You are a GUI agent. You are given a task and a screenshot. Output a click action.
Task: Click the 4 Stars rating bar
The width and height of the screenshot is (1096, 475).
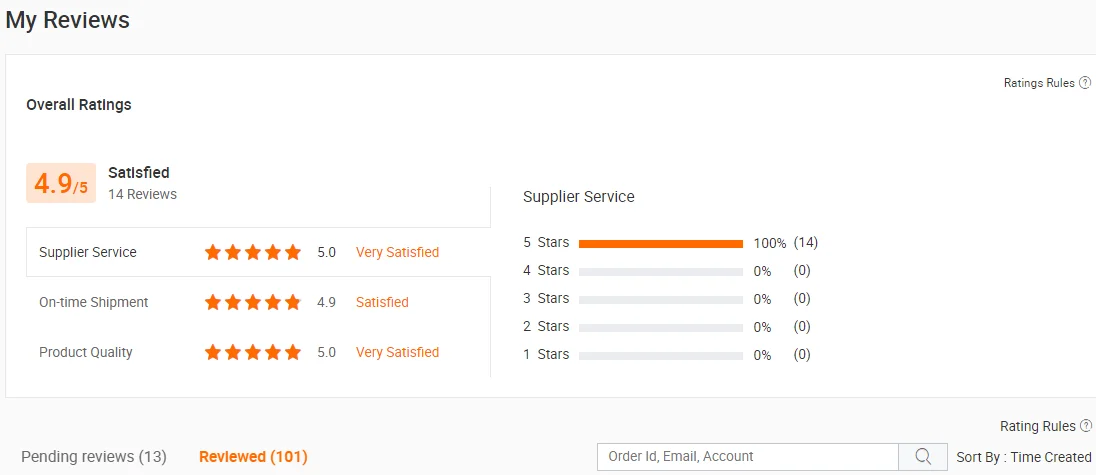[x=660, y=271]
